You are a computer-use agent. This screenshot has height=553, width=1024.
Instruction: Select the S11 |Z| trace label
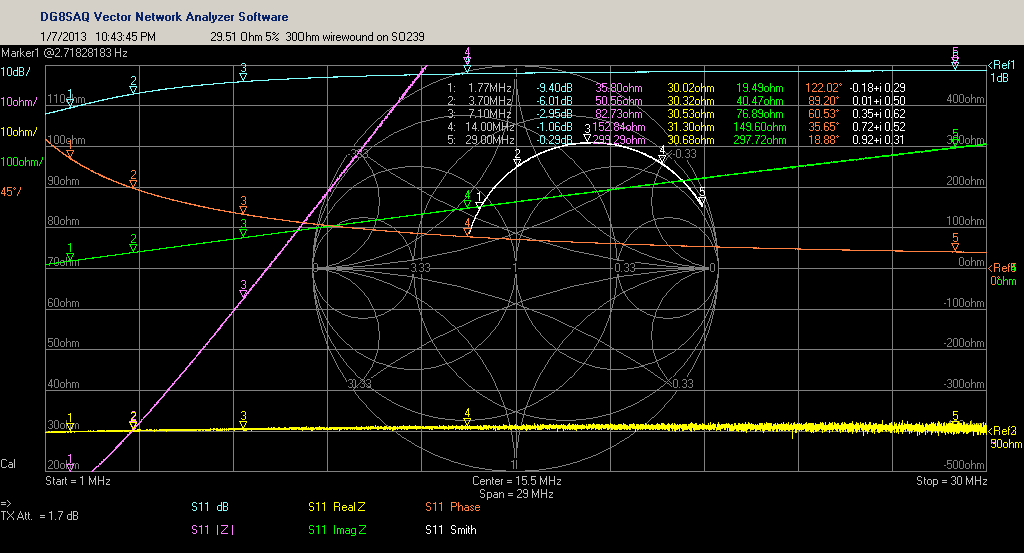(x=212, y=529)
